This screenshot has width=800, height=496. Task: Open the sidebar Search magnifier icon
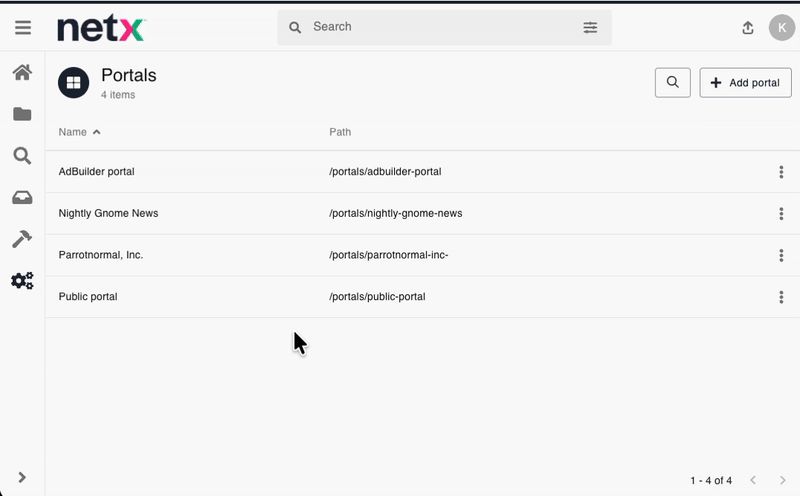(x=22, y=156)
